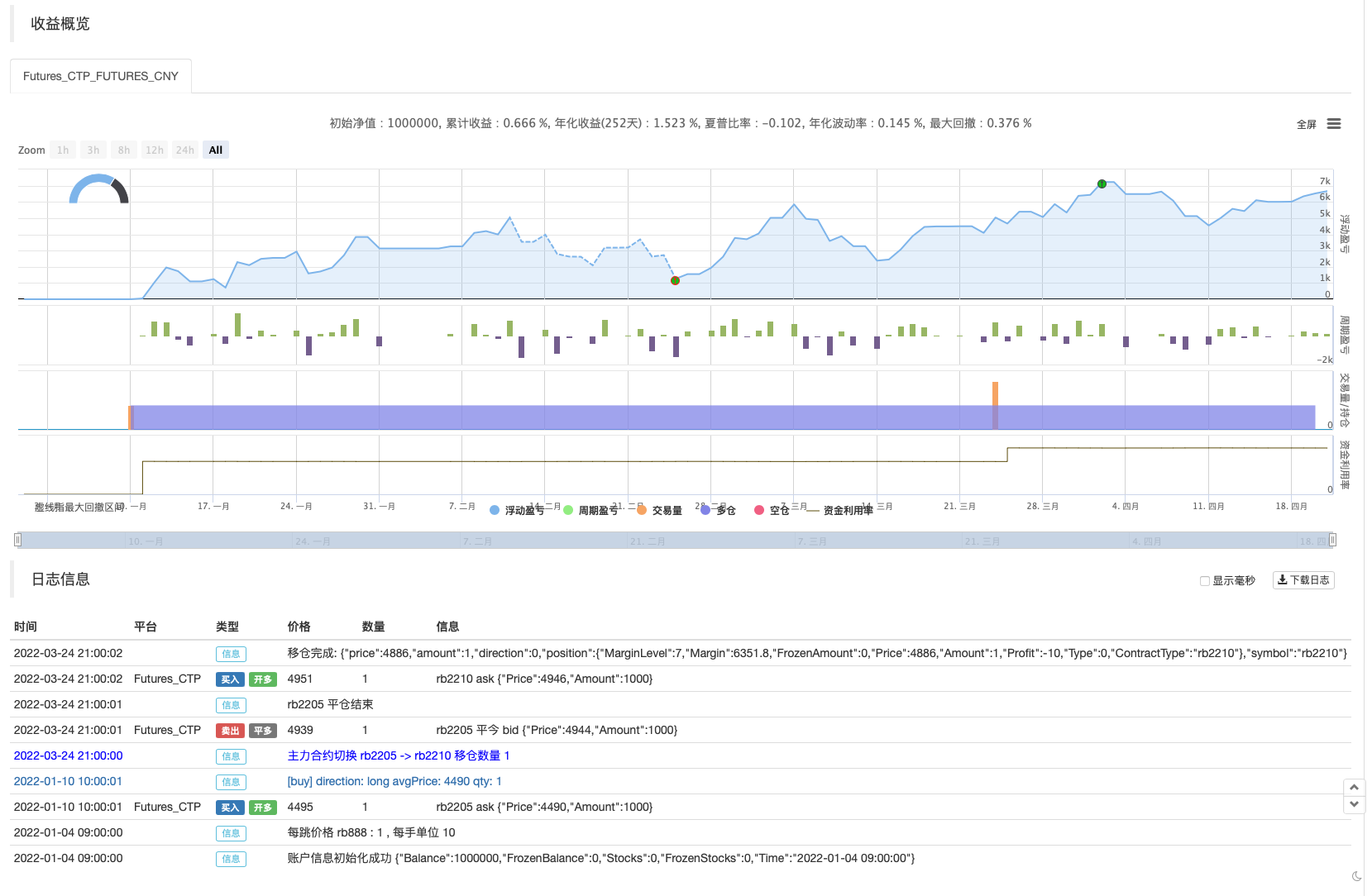The height and width of the screenshot is (896, 1372).
Task: Click the 收益概览 section heading
Action: click(x=60, y=24)
